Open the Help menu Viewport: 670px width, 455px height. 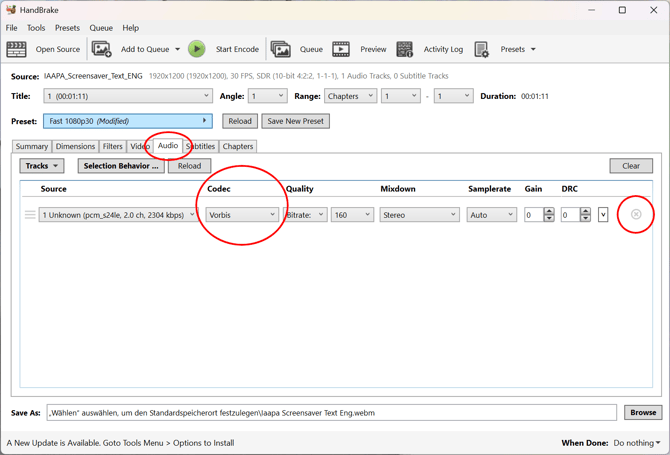click(x=131, y=28)
